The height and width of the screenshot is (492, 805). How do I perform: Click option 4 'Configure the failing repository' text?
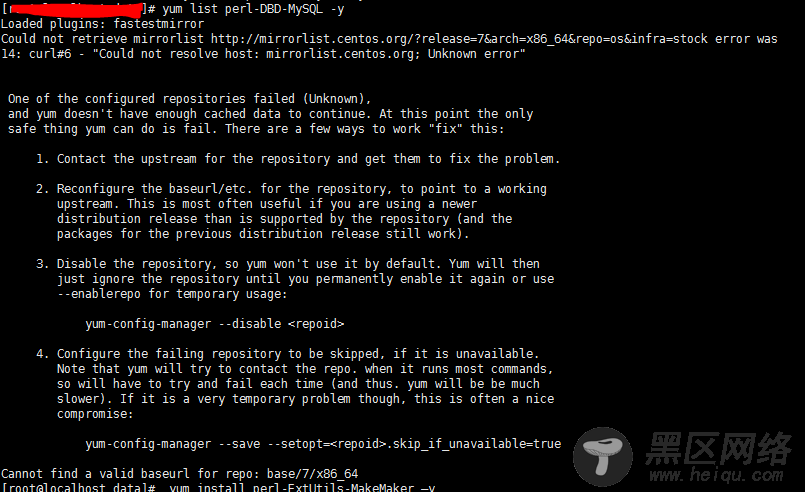click(x=169, y=354)
